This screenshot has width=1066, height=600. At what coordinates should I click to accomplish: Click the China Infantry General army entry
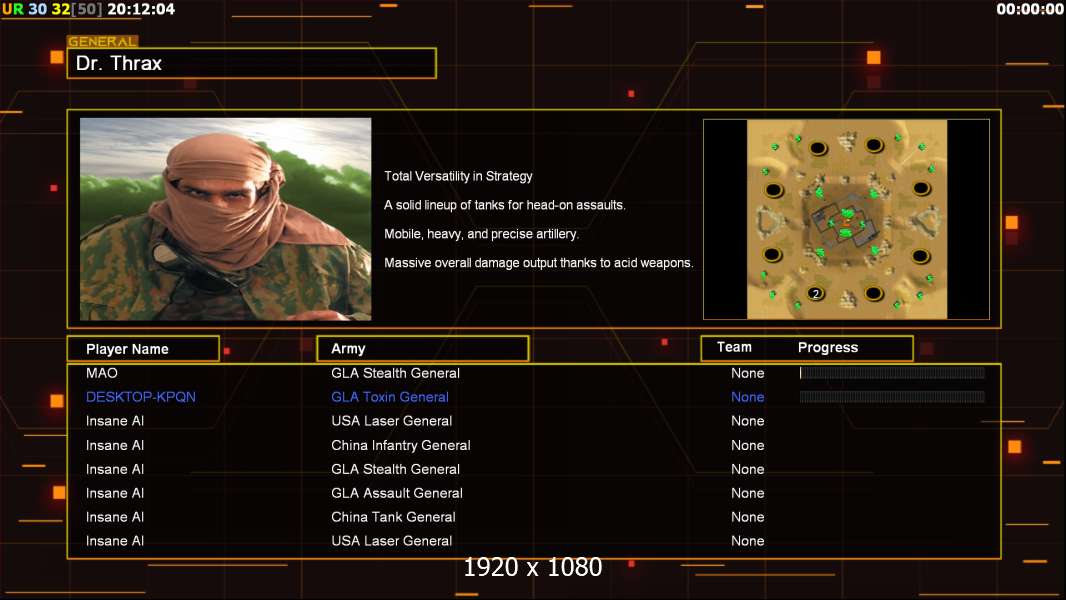pos(400,445)
